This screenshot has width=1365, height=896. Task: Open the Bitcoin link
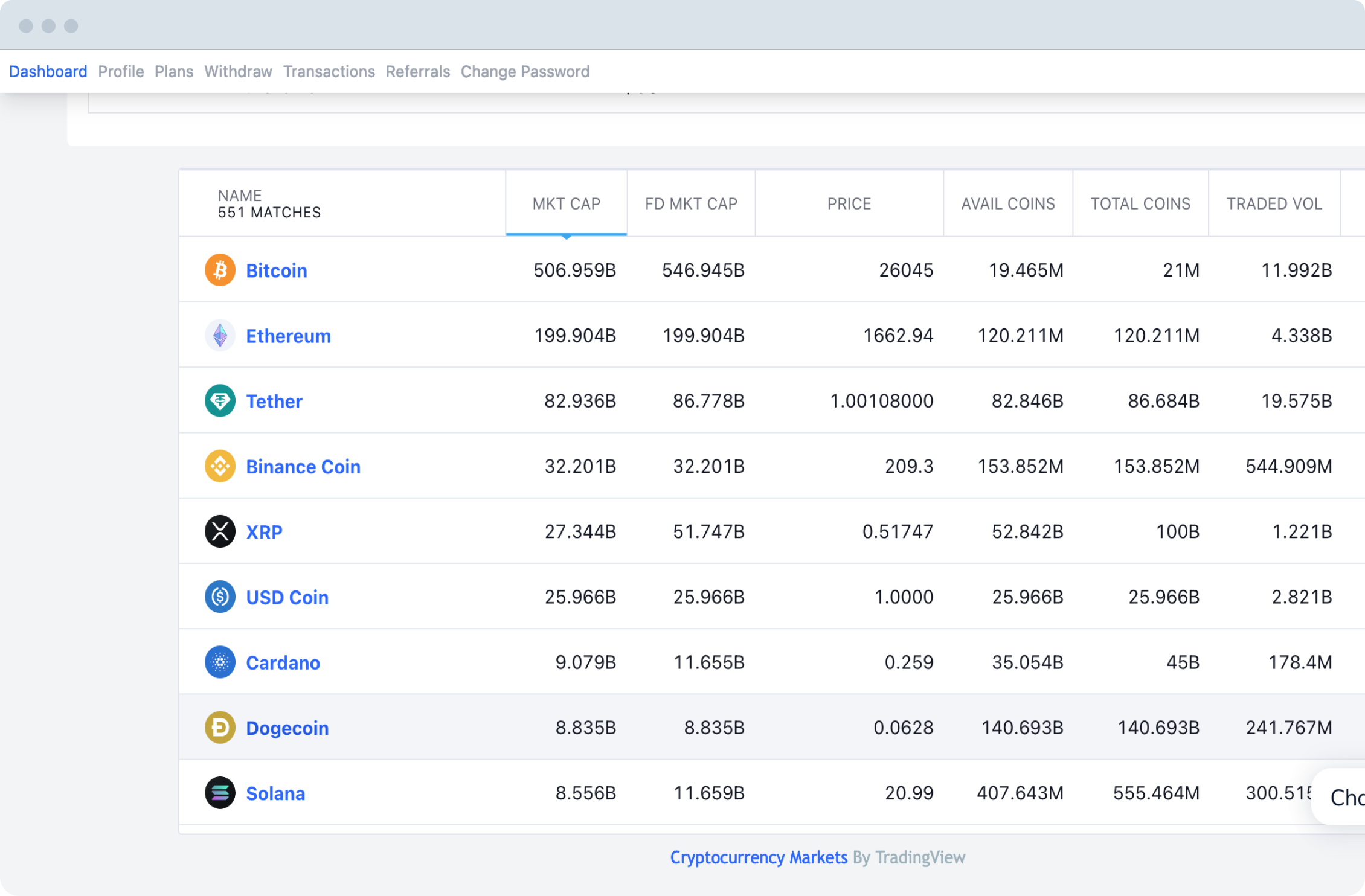pos(277,270)
